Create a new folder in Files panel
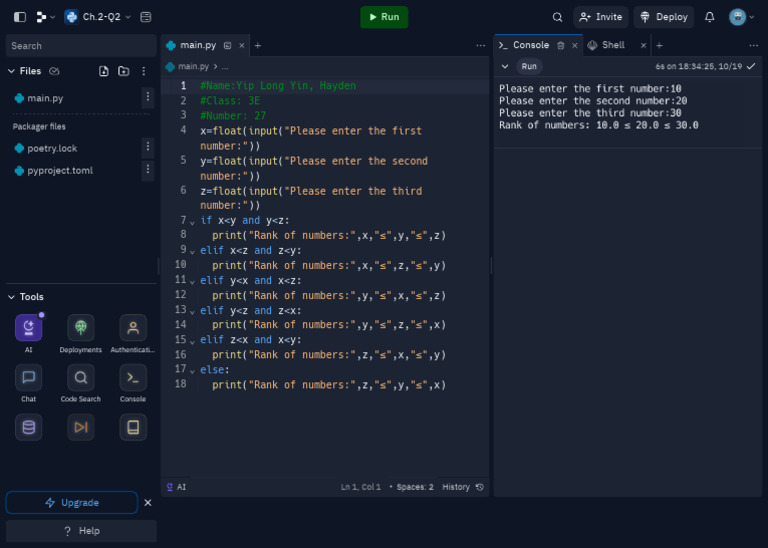The image size is (768, 548). [123, 71]
